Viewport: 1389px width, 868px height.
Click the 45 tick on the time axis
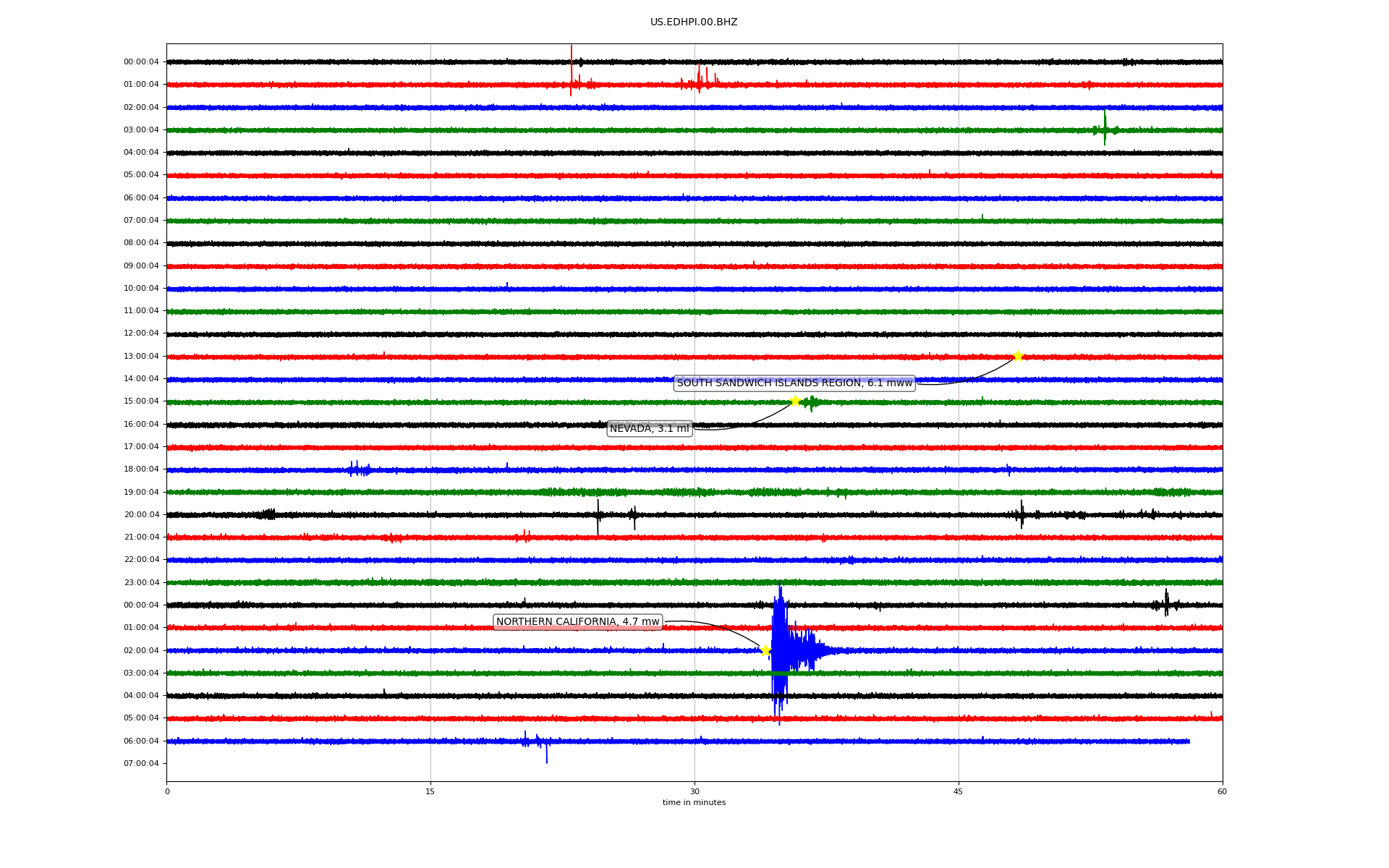[x=959, y=791]
